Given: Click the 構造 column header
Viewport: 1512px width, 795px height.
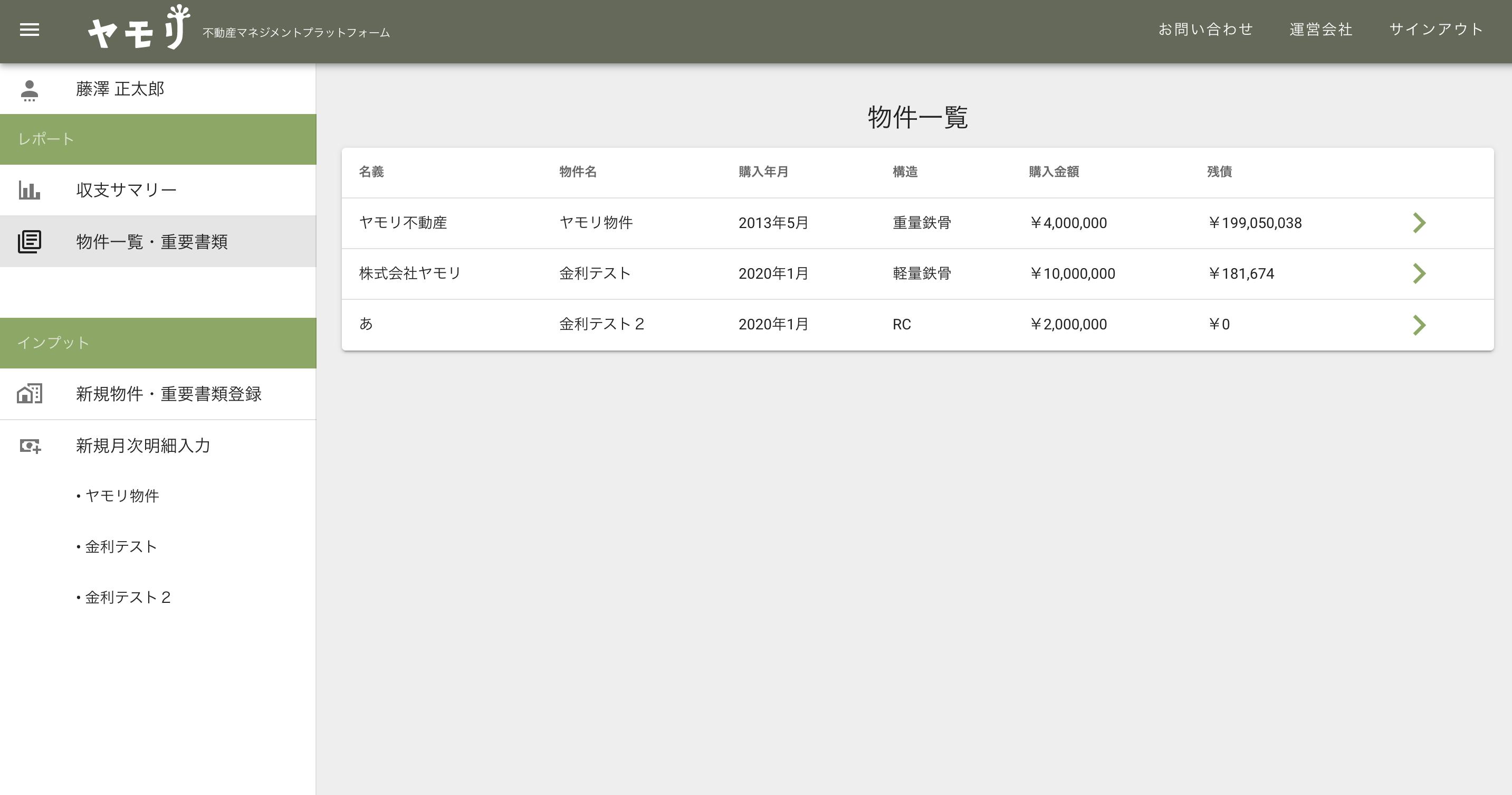Looking at the screenshot, I should click(x=905, y=172).
